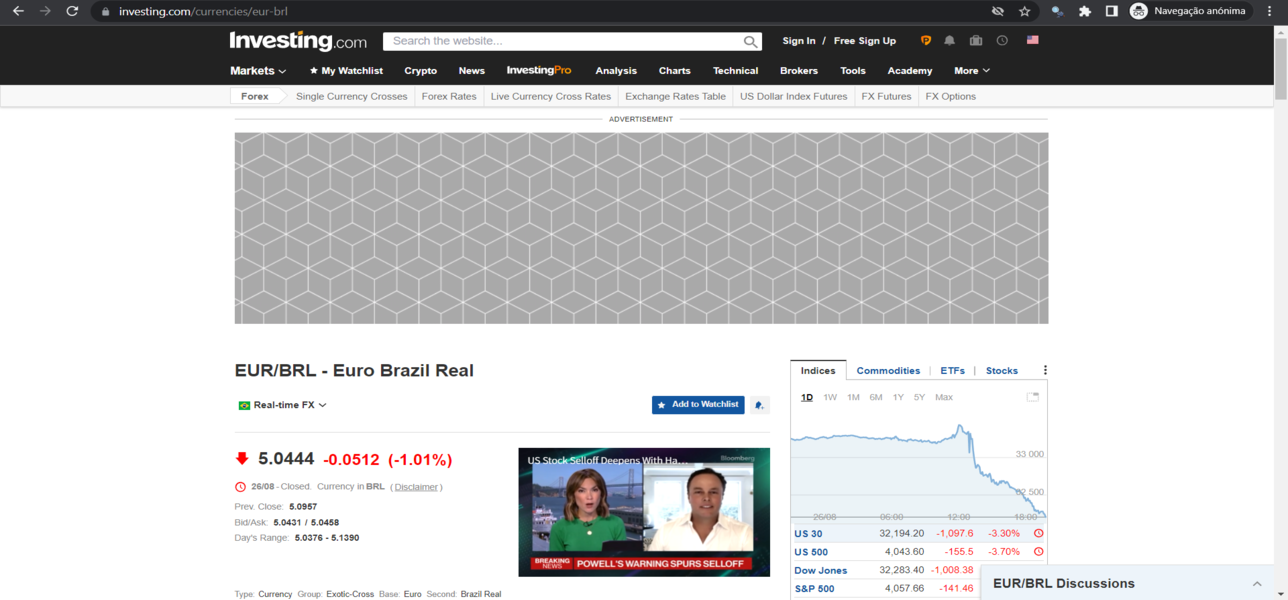Switch to the Stocks tab

[x=1002, y=371]
